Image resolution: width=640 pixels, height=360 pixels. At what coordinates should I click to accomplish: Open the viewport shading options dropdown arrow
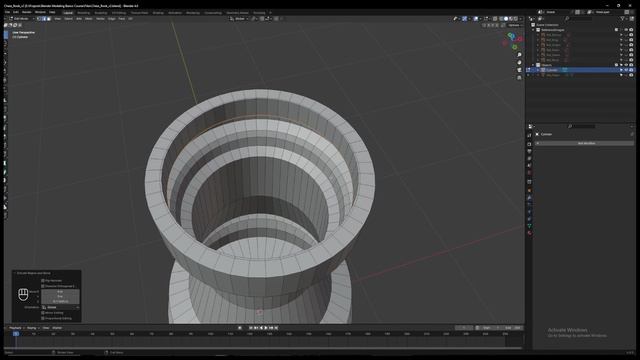tap(521, 19)
